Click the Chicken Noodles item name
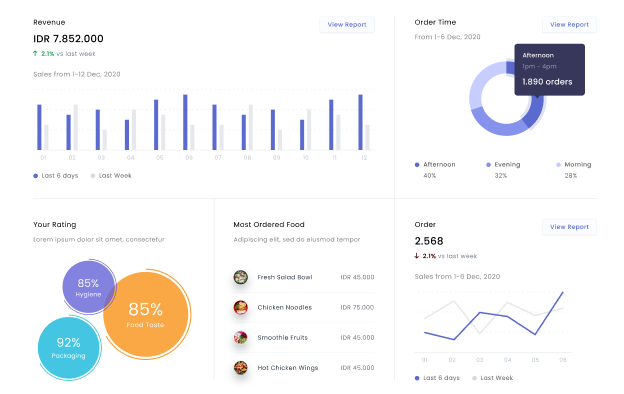The image size is (624, 394). coord(285,307)
